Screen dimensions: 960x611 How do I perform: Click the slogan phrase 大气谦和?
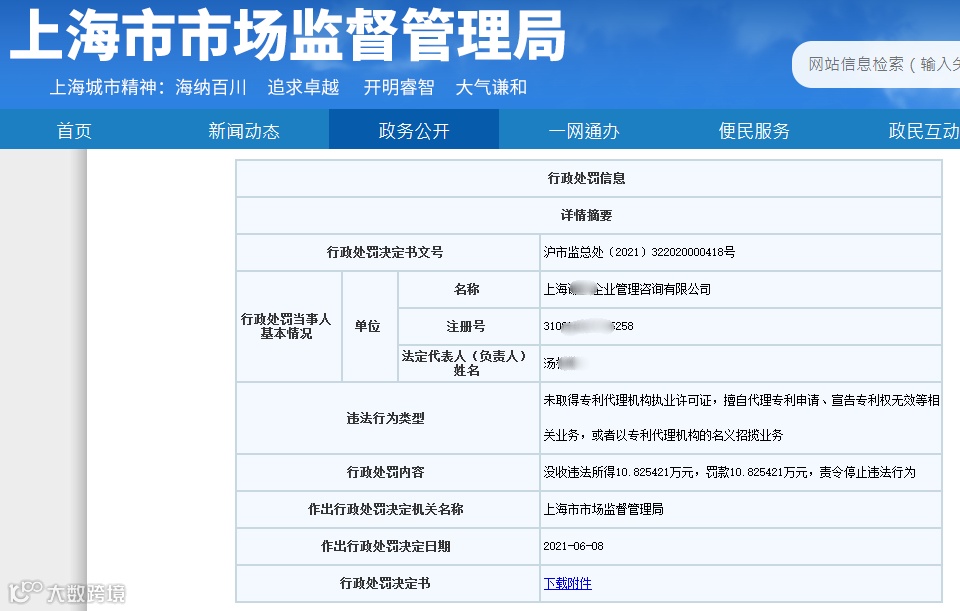click(491, 88)
